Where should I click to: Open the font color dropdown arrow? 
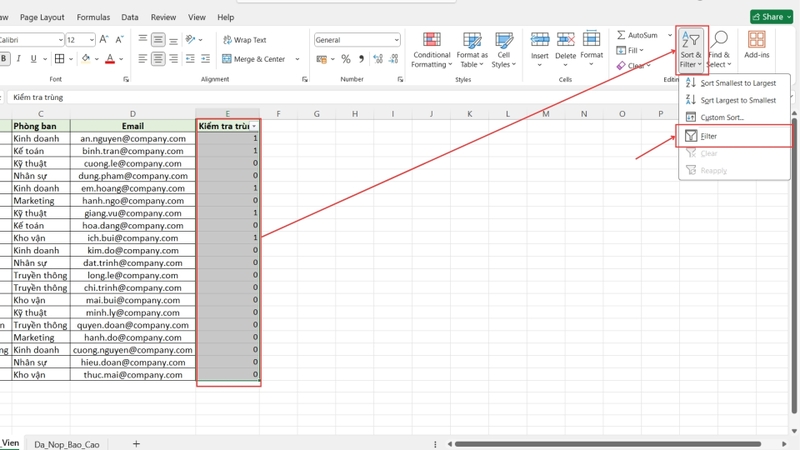pyautogui.click(x=121, y=59)
